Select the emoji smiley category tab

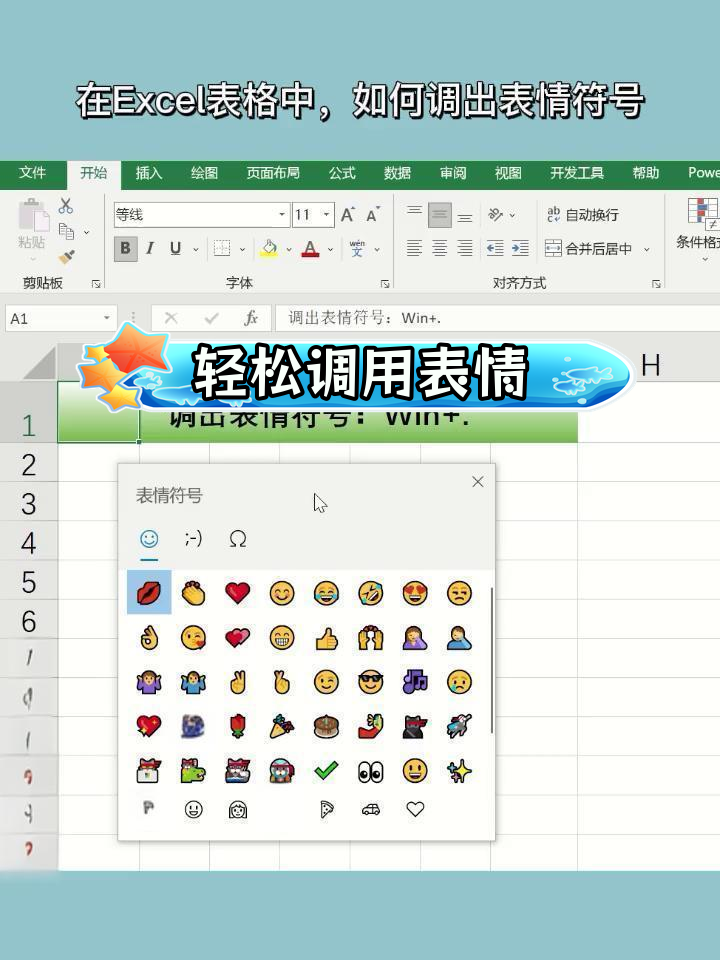(149, 539)
